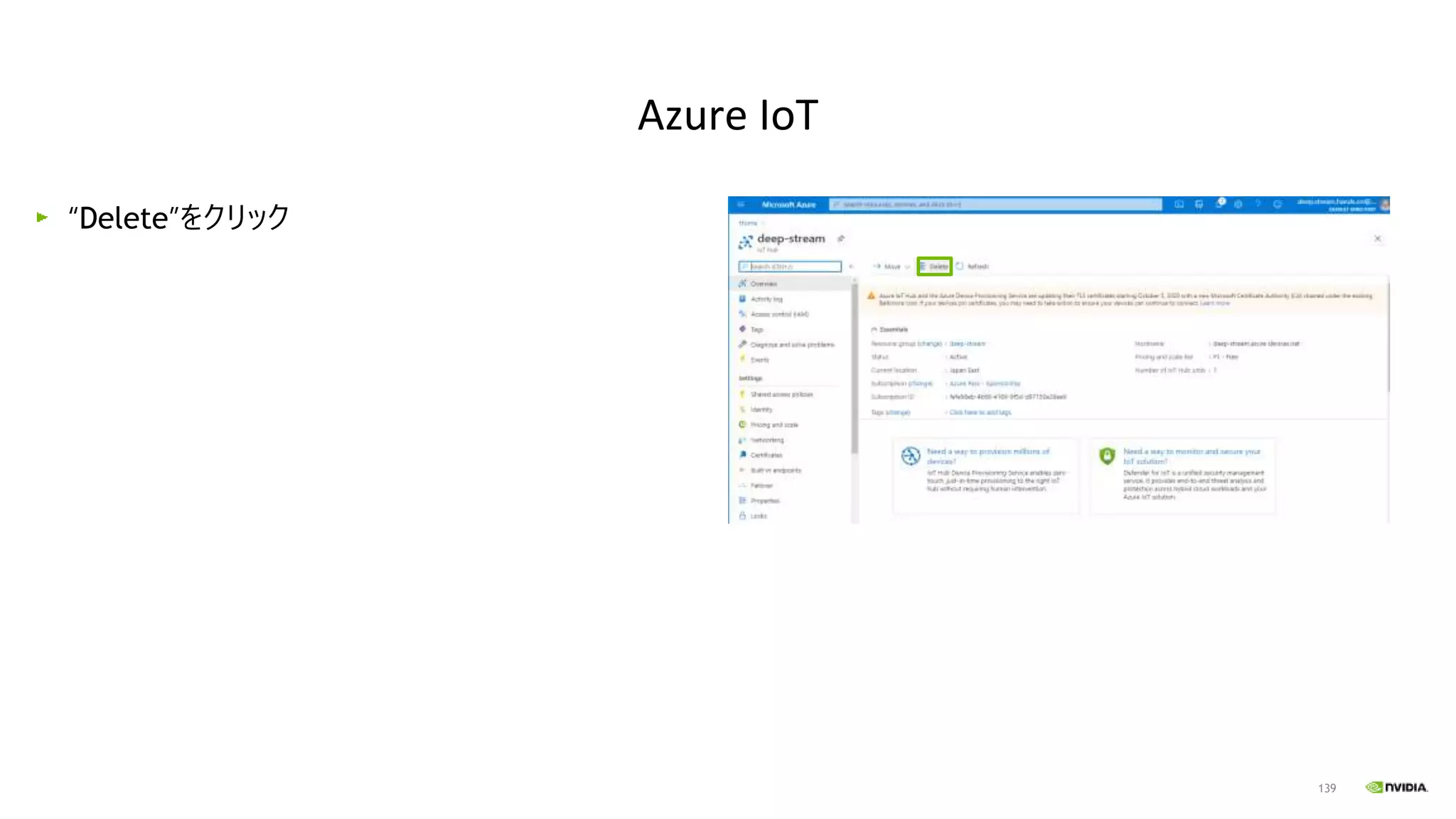Click the Properties sidebar icon

[x=742, y=500]
